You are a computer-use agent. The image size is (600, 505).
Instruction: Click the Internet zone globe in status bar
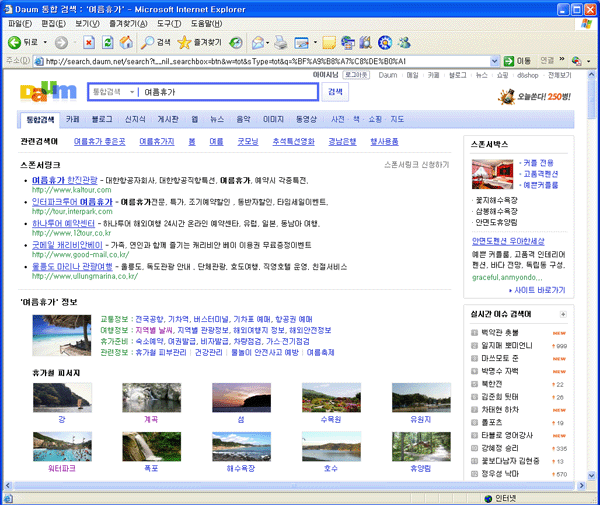point(488,498)
